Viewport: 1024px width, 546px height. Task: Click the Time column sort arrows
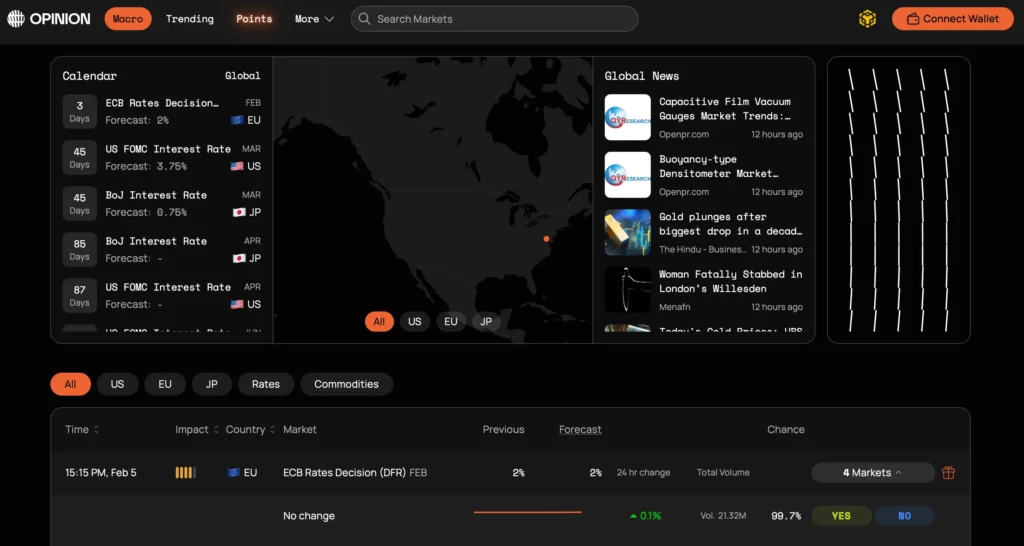(96, 430)
